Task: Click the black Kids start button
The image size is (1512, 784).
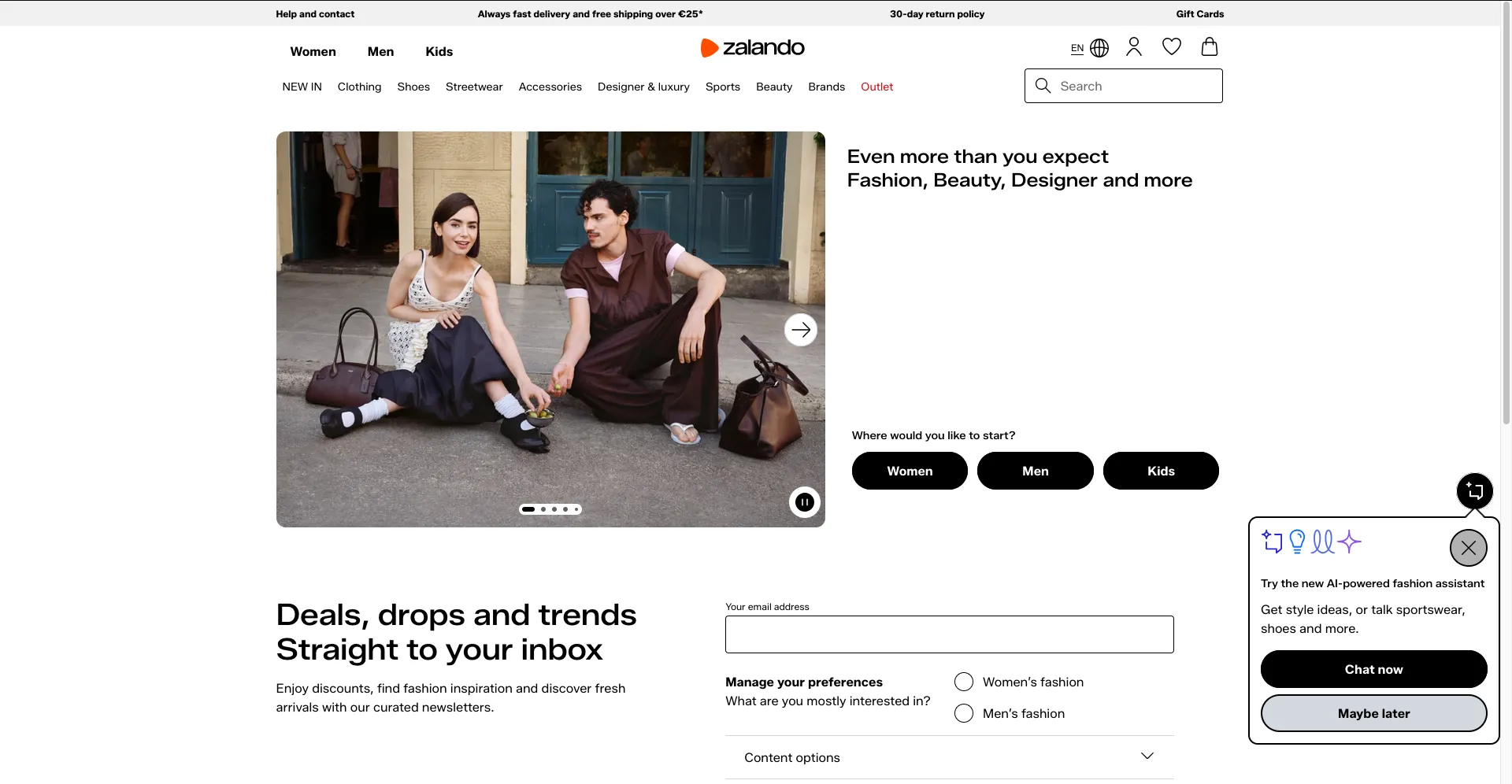Action: [1161, 471]
